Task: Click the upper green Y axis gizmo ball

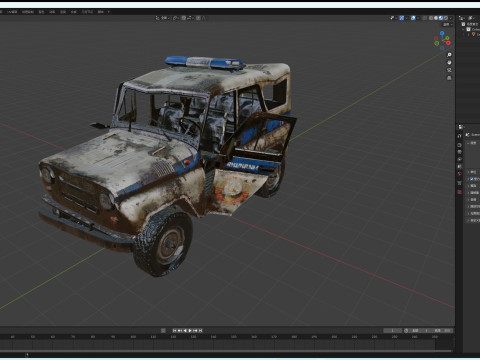Action: click(x=447, y=38)
